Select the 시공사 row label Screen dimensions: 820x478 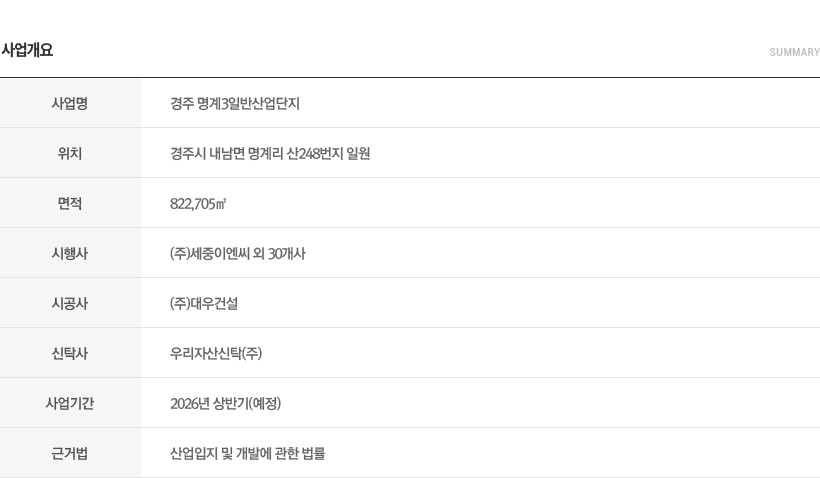(70, 303)
